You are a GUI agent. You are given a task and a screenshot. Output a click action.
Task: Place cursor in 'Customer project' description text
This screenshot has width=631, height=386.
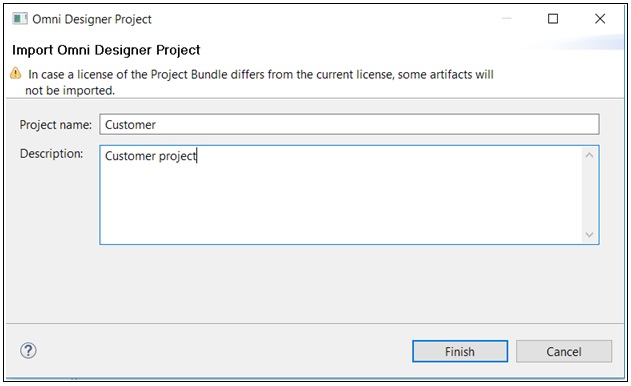[151, 156]
